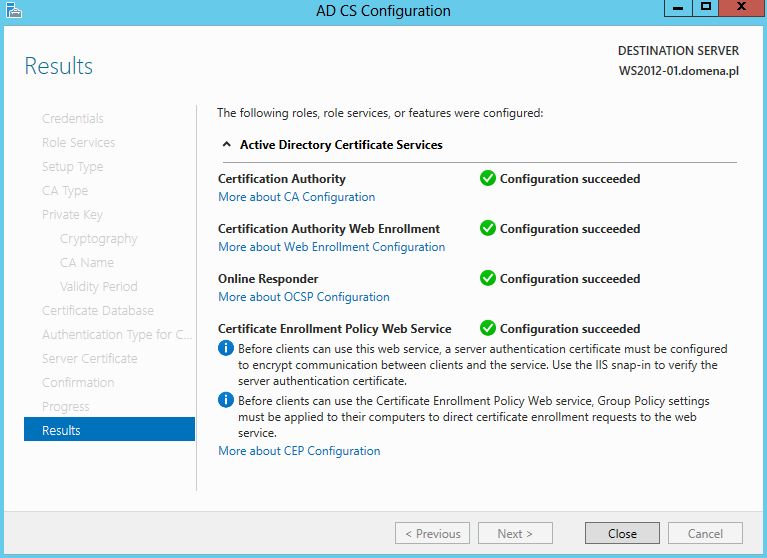Click the green checkmark for Web Enrollment
767x558 pixels.
click(x=488, y=228)
